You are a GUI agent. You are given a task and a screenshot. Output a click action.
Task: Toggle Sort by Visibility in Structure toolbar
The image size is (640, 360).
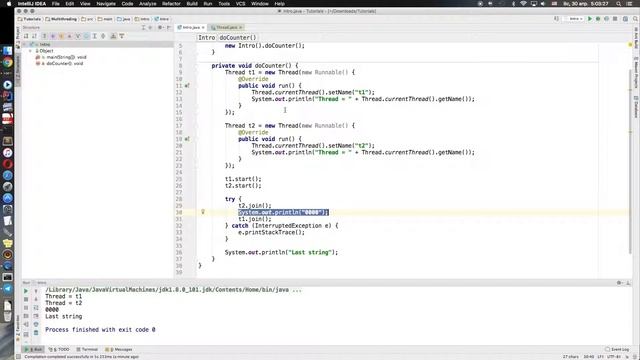[26, 36]
